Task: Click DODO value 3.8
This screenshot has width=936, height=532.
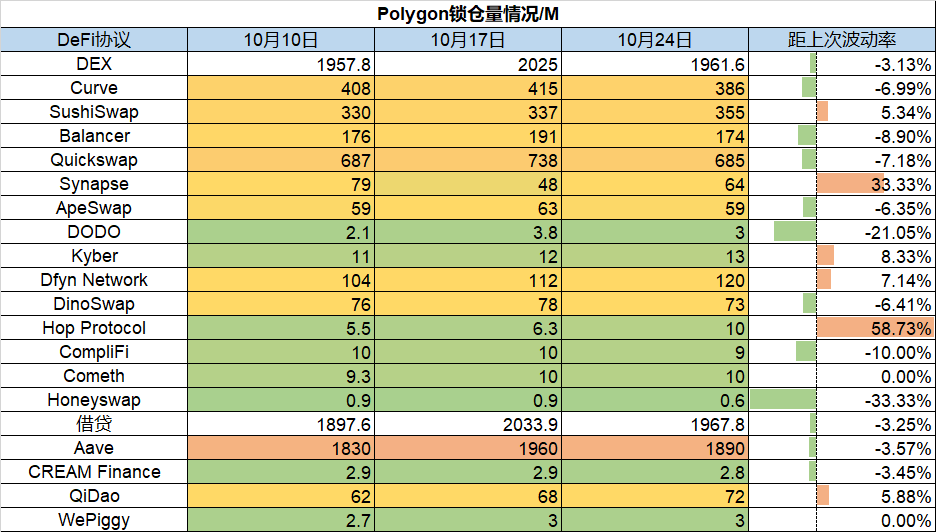Action: tap(467, 232)
